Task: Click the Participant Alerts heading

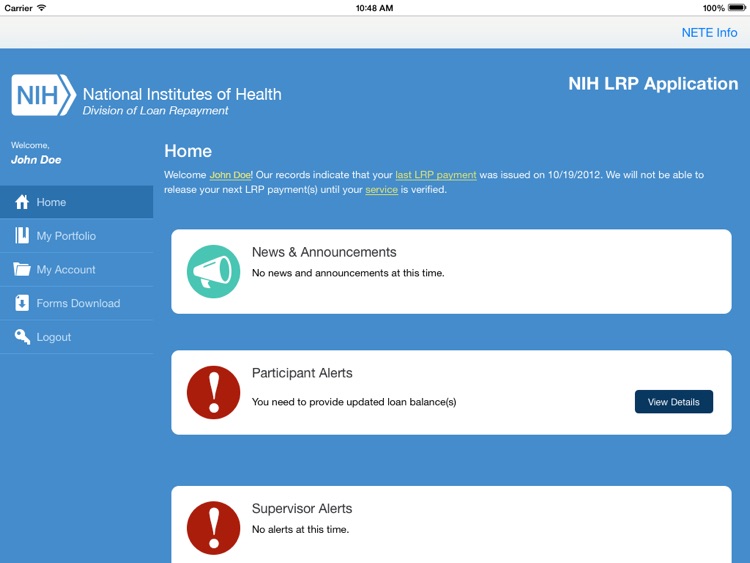Action: click(x=302, y=373)
